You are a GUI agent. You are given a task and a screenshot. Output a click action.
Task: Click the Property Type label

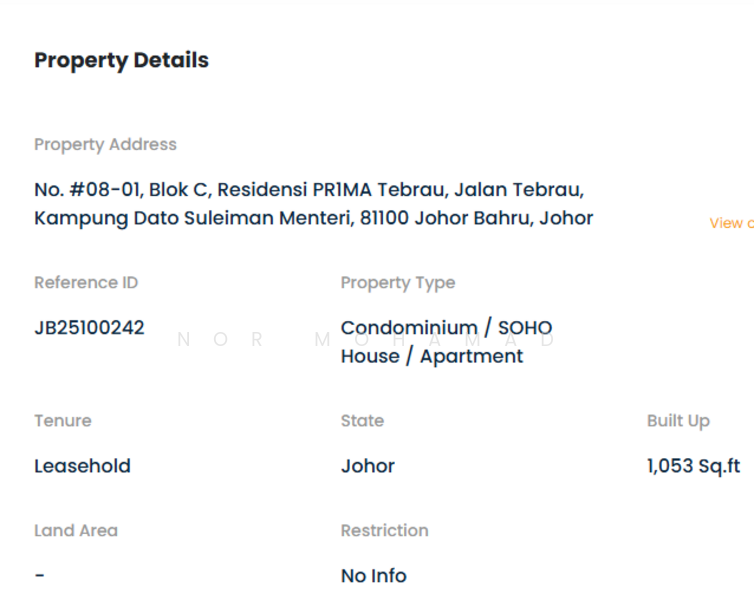[x=397, y=282]
